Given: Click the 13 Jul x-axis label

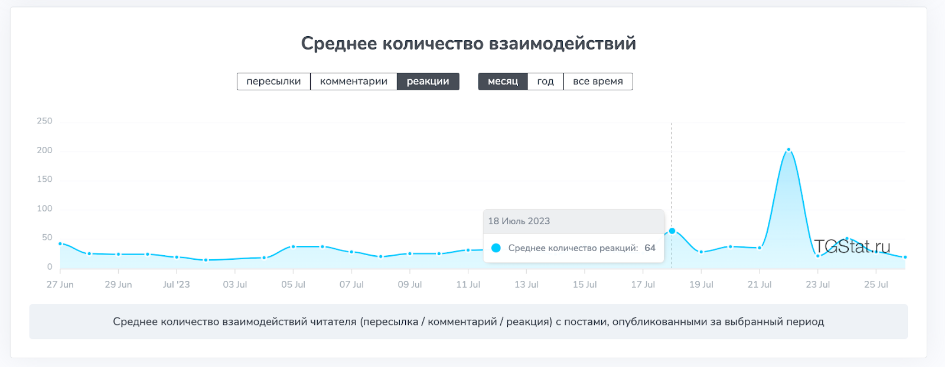Looking at the screenshot, I should 526,284.
